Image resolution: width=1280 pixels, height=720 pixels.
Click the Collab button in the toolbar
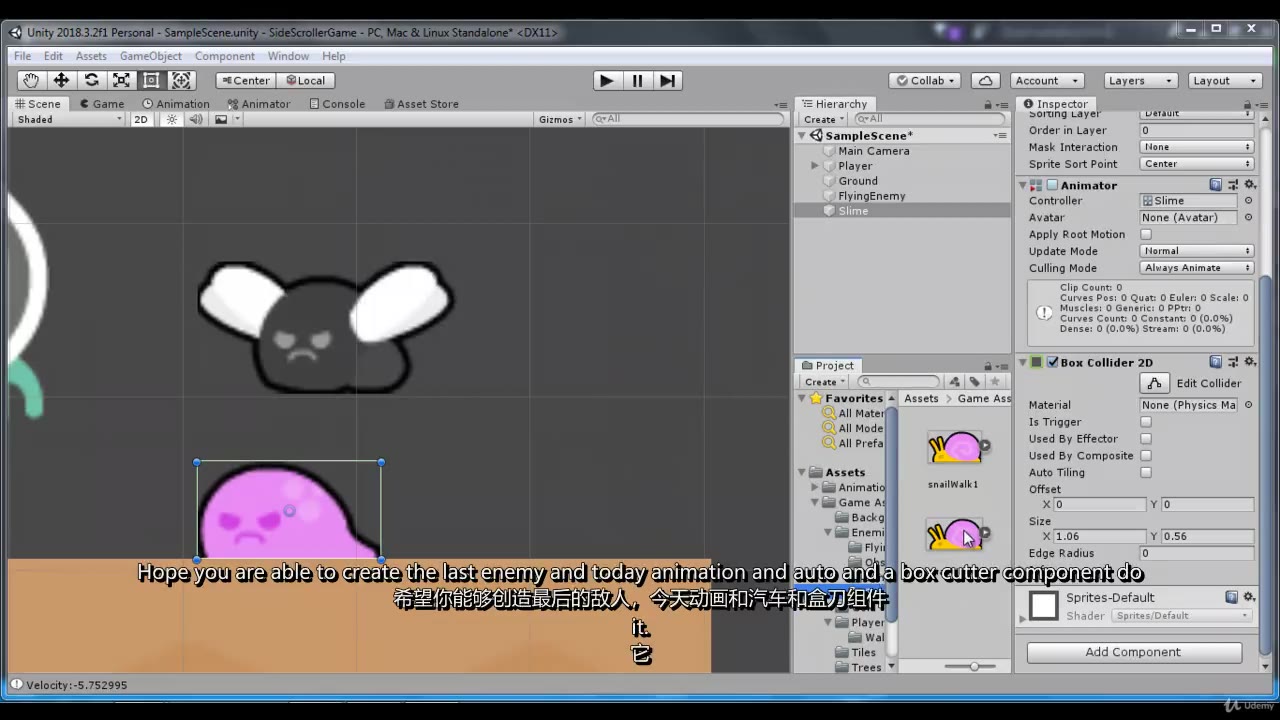922,80
